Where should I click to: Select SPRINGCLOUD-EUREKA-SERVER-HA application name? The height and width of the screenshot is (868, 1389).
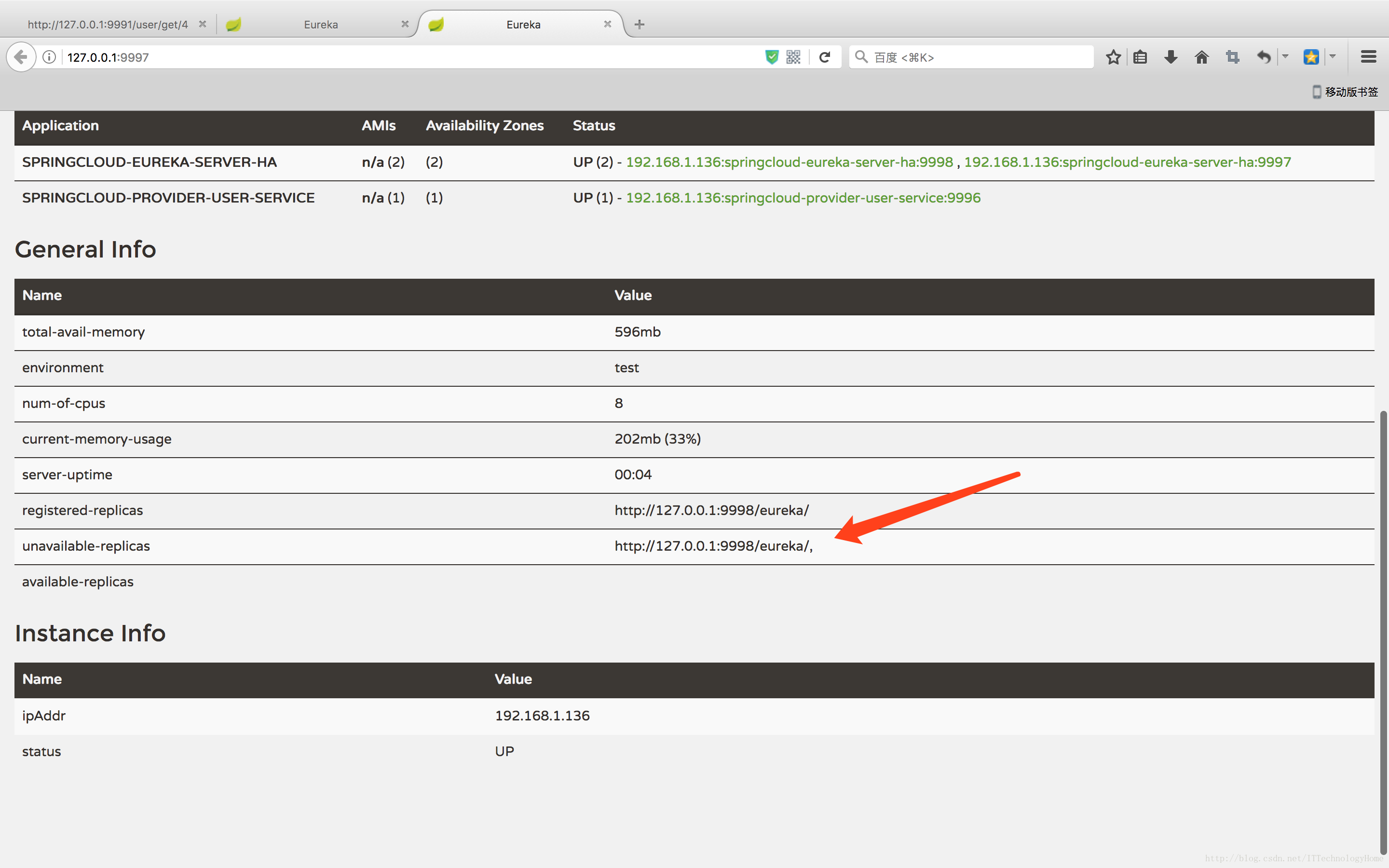coord(149,163)
